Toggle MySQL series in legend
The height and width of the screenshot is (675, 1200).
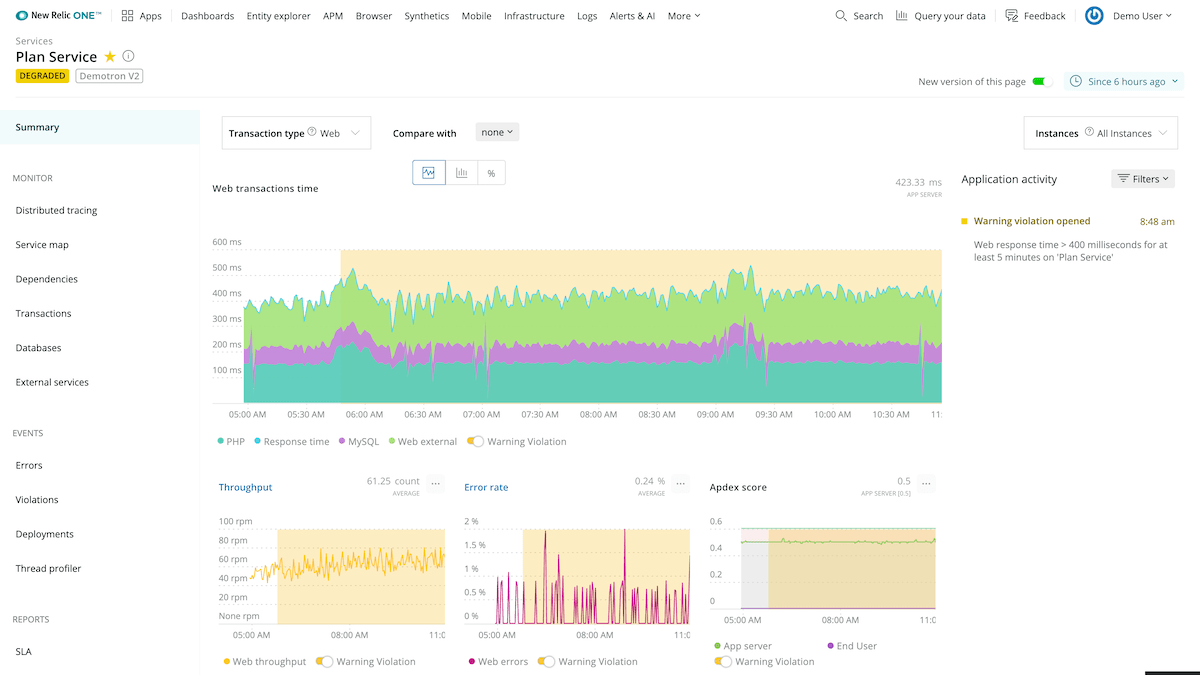coord(359,441)
